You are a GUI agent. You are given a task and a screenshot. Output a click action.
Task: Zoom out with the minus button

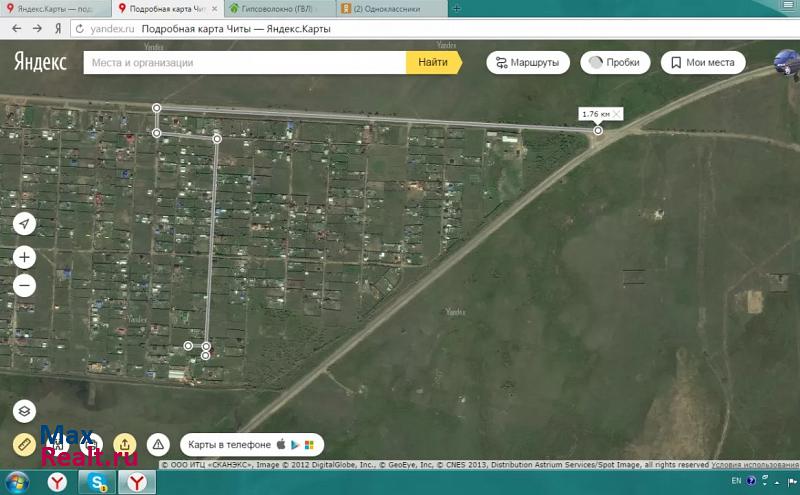coord(25,286)
